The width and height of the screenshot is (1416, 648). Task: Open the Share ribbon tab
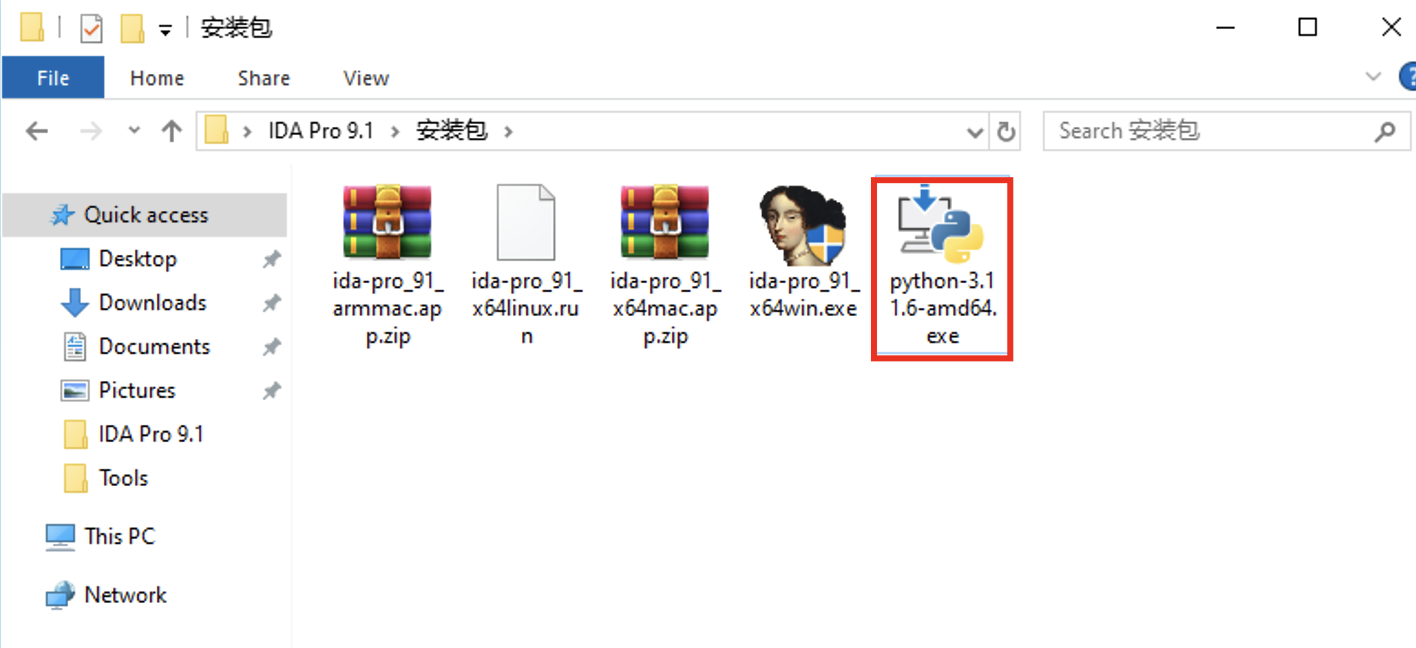pyautogui.click(x=264, y=78)
